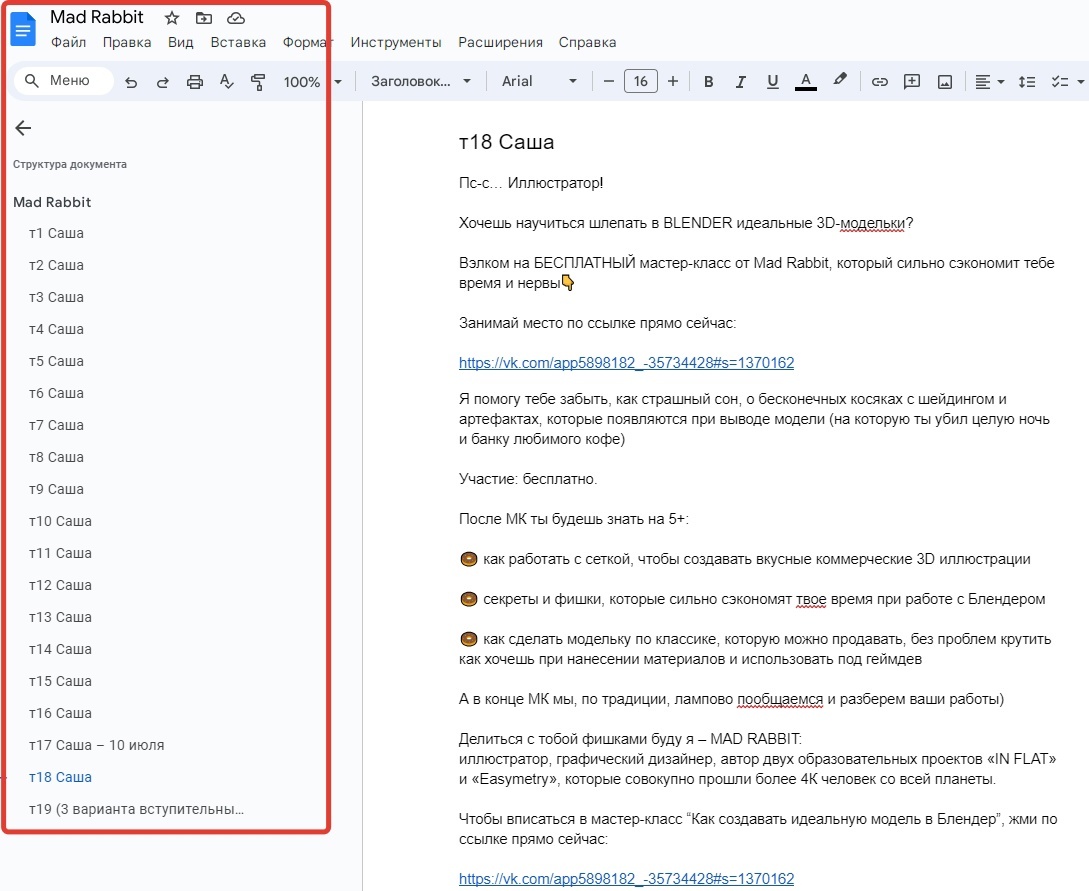Open first vk.com link under Занимай место
Image resolution: width=1089 pixels, height=891 pixels.
[626, 363]
